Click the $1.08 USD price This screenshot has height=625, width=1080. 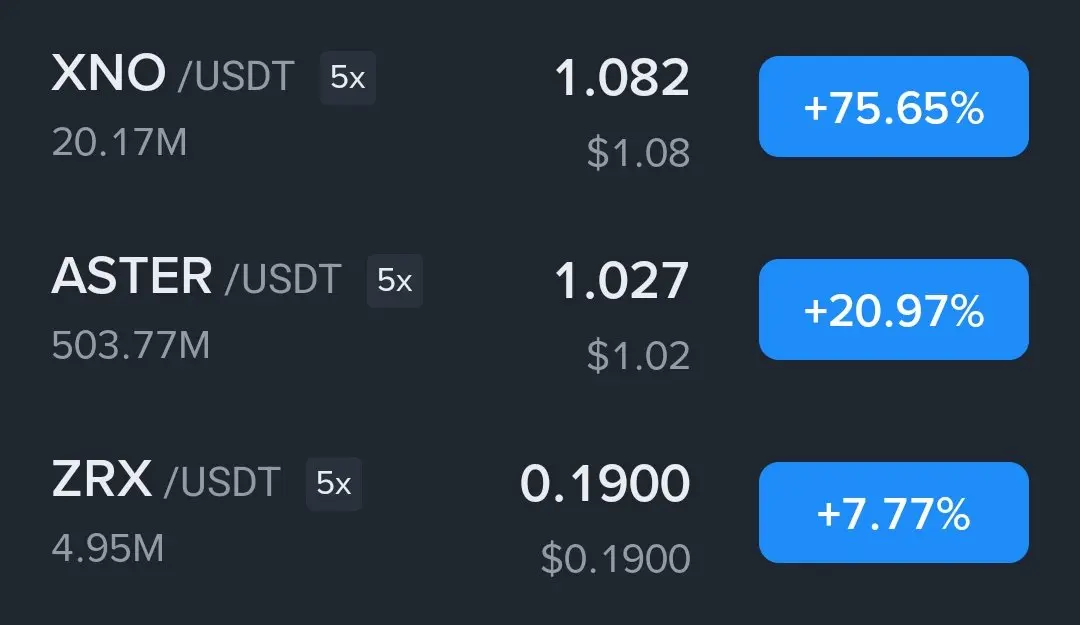(x=638, y=152)
